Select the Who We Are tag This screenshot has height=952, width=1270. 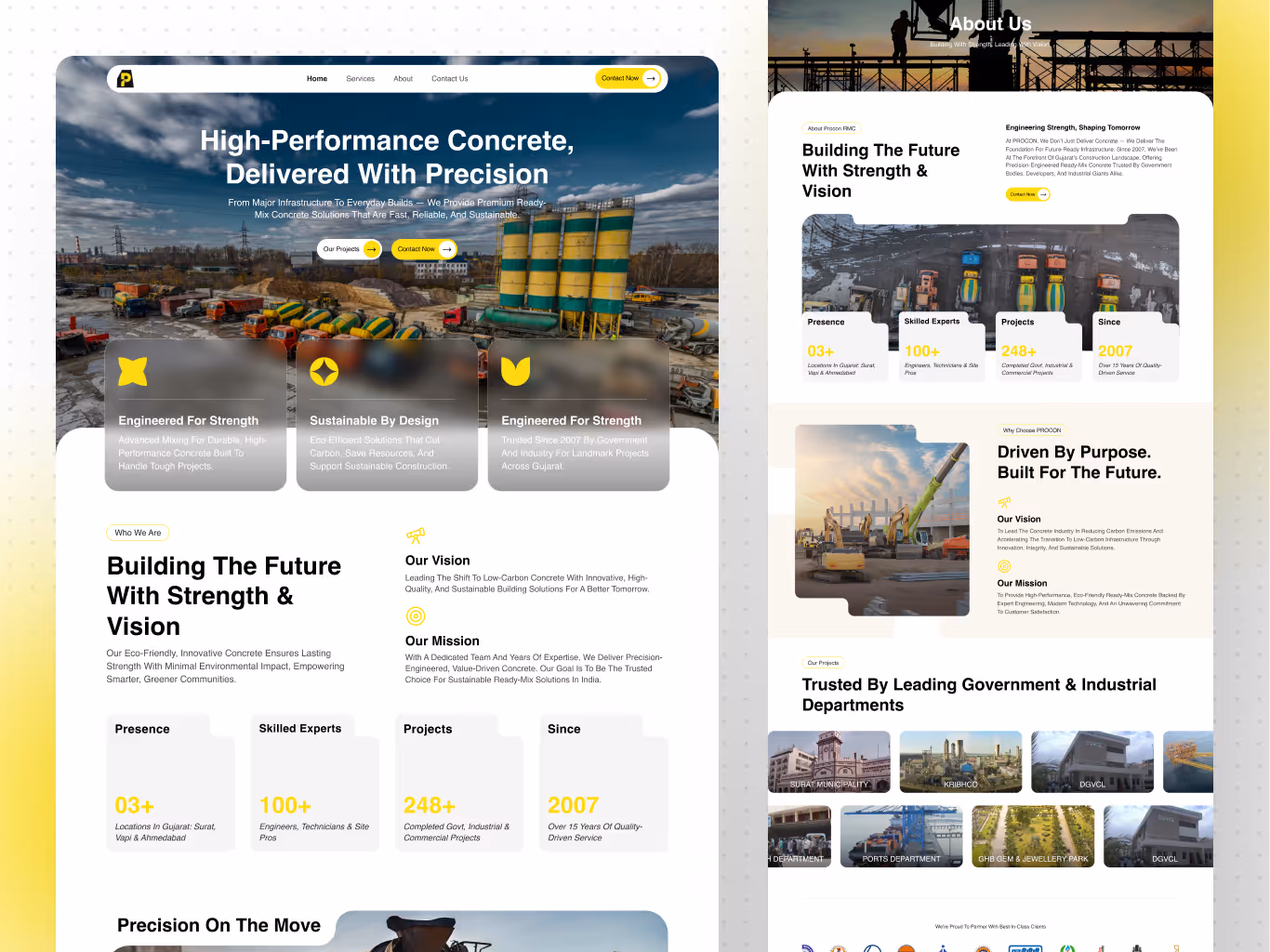(138, 533)
